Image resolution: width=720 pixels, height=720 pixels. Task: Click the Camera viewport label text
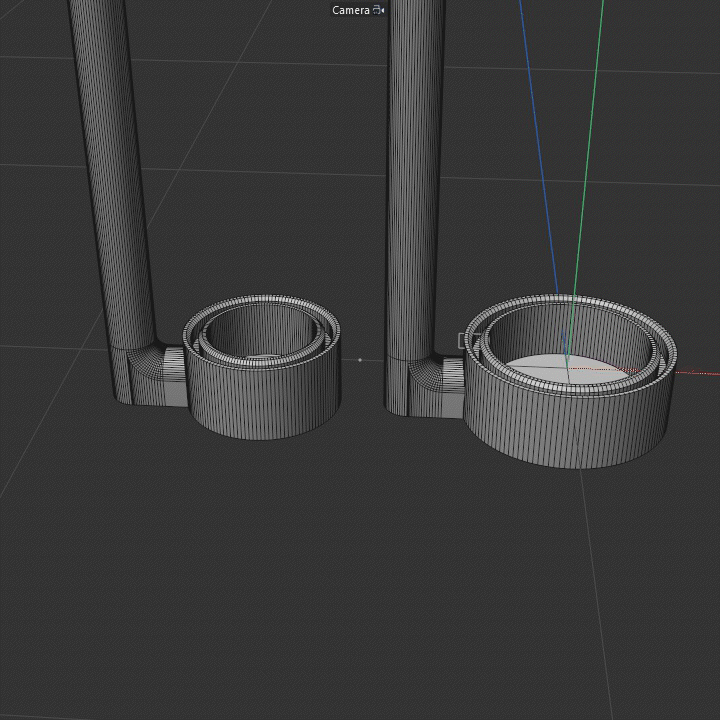coord(351,10)
